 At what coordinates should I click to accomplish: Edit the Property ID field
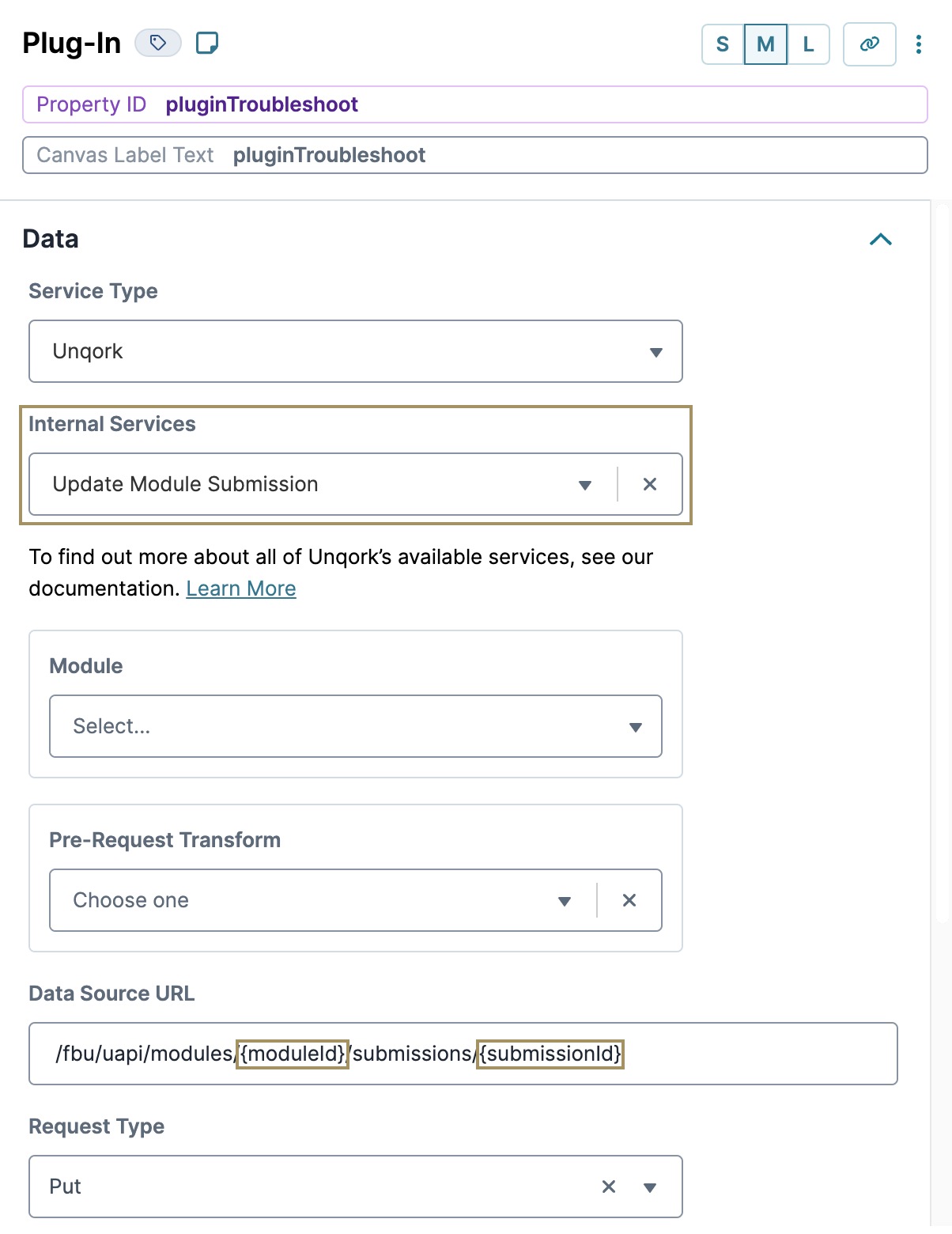tap(474, 104)
